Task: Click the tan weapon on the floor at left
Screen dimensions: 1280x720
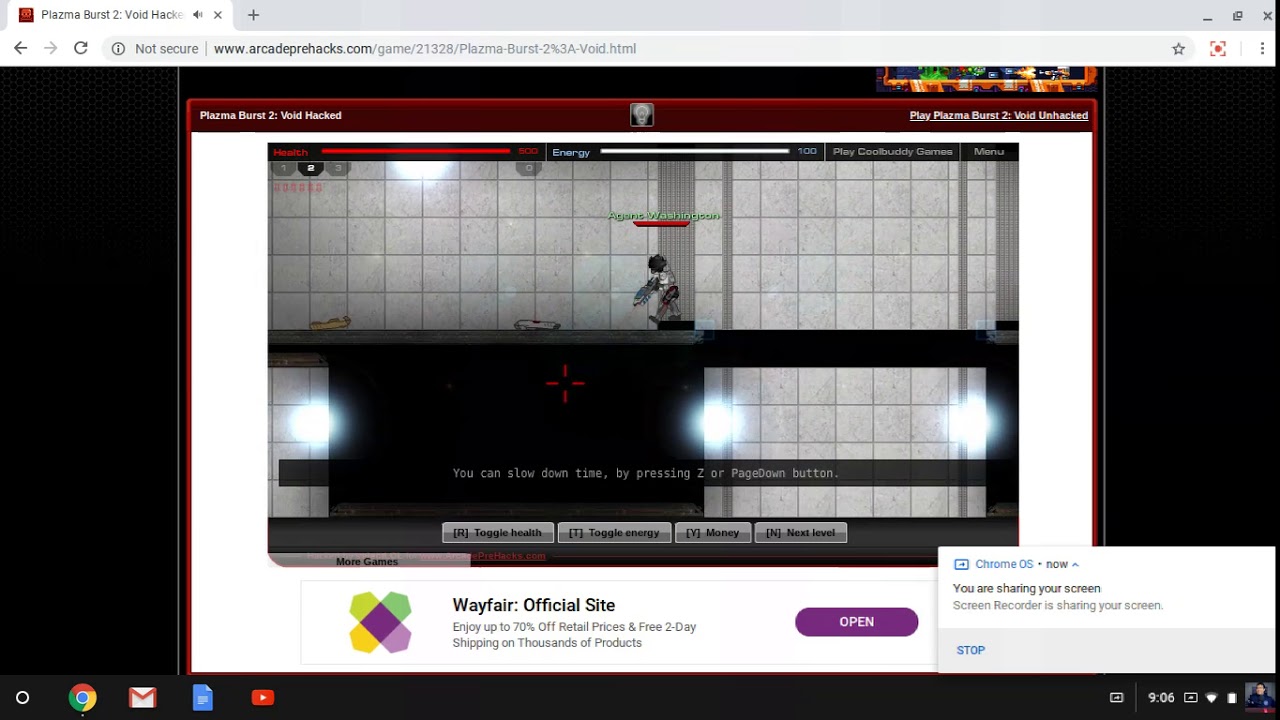Action: 330,322
